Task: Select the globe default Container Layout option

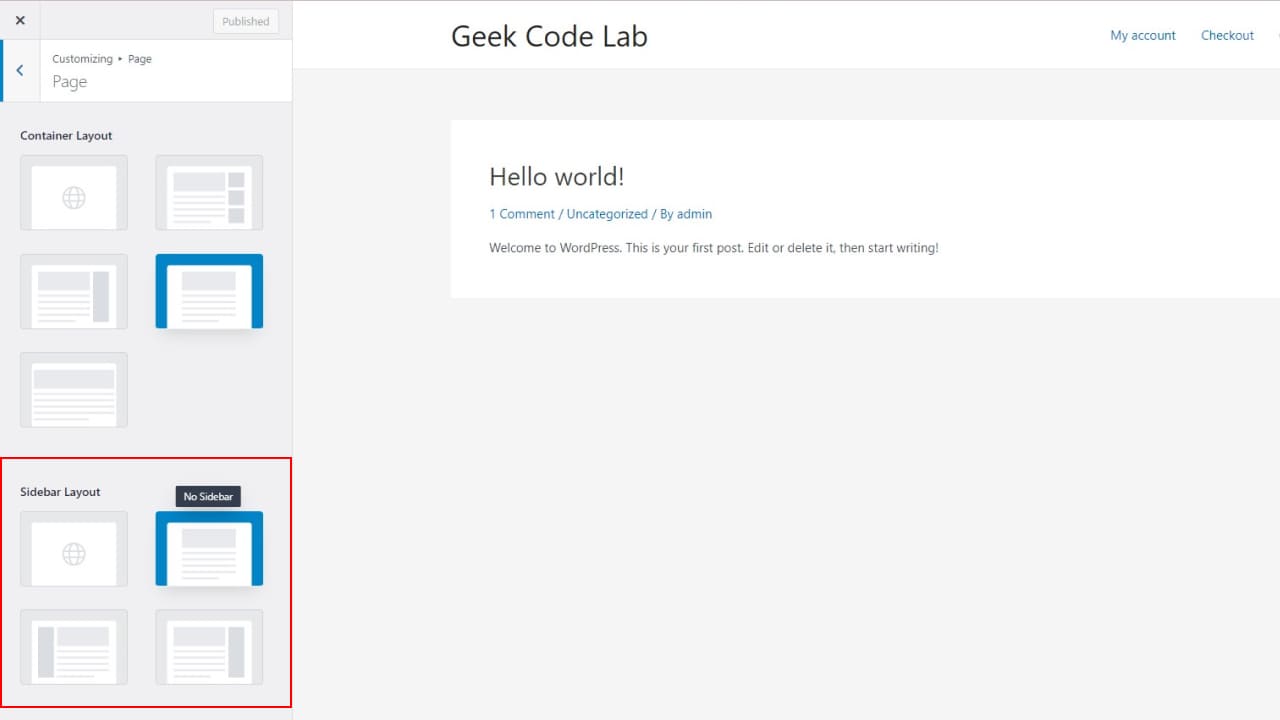Action: 73,193
